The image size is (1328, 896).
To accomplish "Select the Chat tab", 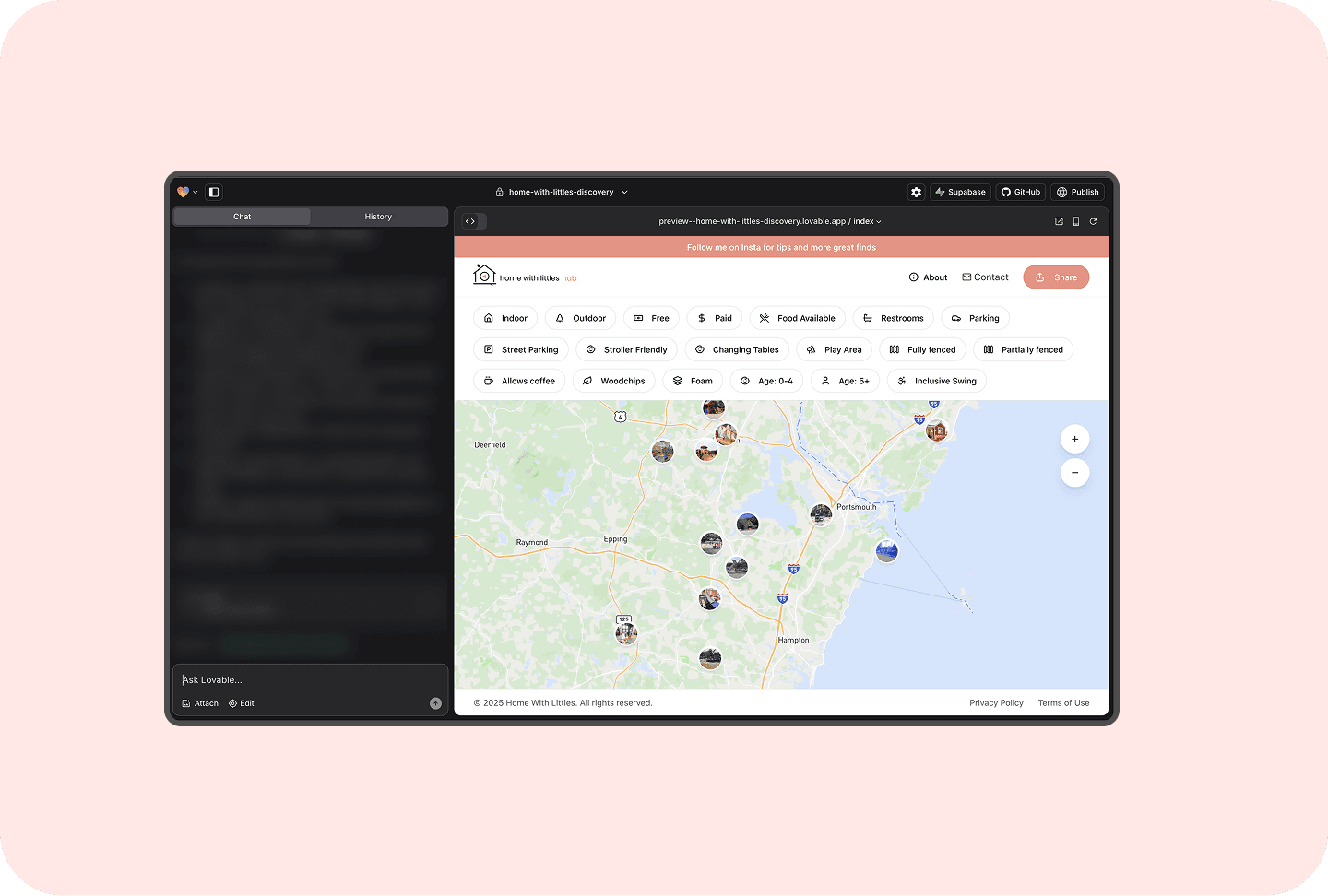I will 242,217.
